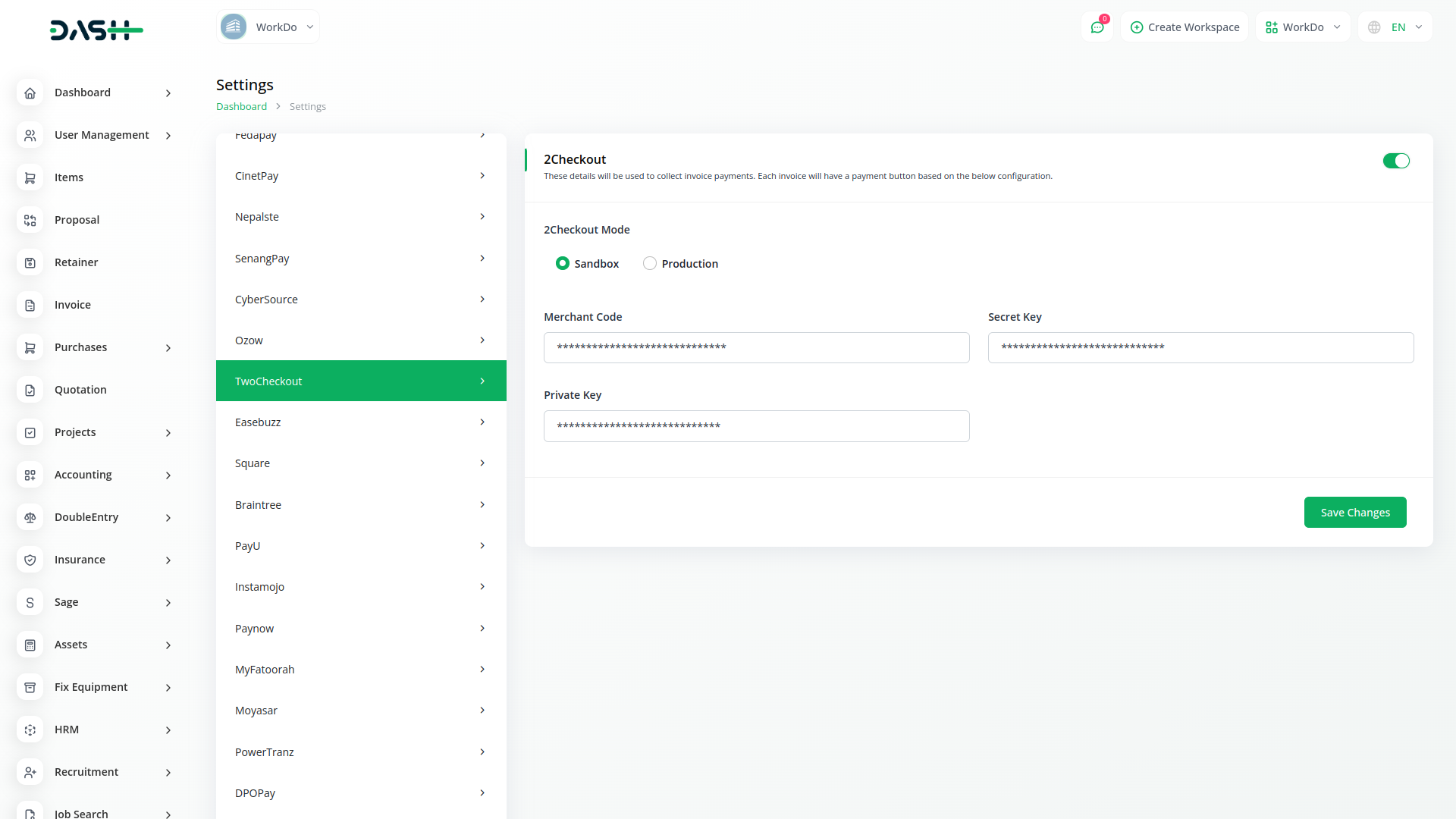This screenshot has width=1456, height=819.
Task: Select the Production mode radio button
Action: [x=650, y=263]
